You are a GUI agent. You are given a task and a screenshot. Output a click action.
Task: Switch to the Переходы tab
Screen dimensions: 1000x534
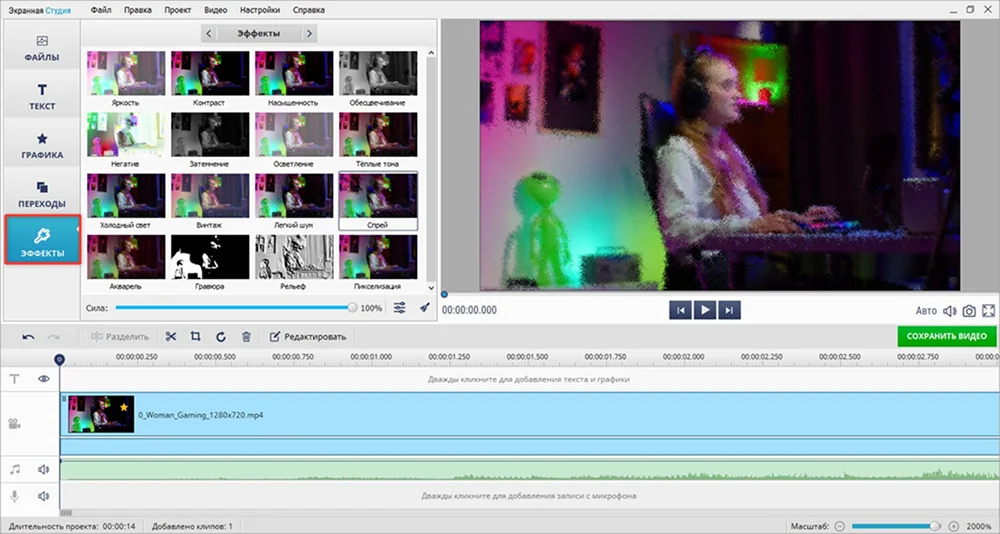[x=42, y=193]
